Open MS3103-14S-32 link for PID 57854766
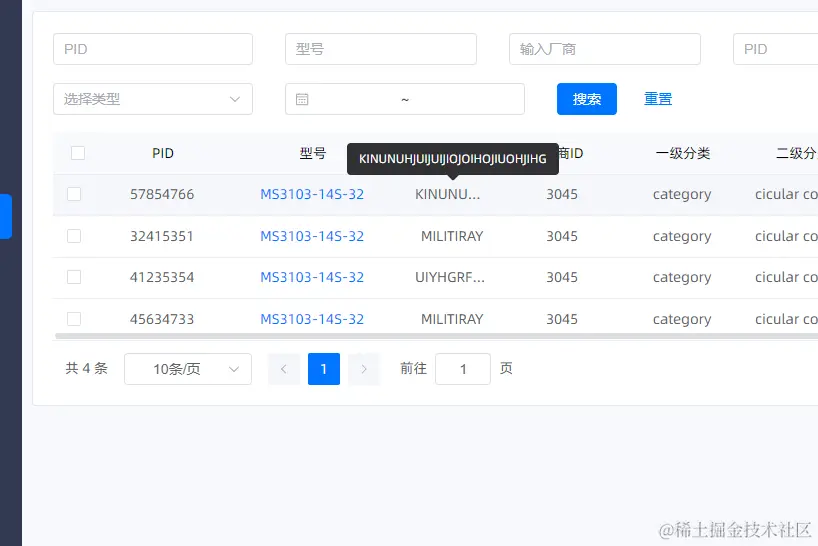Viewport: 818px width, 546px height. click(x=312, y=194)
